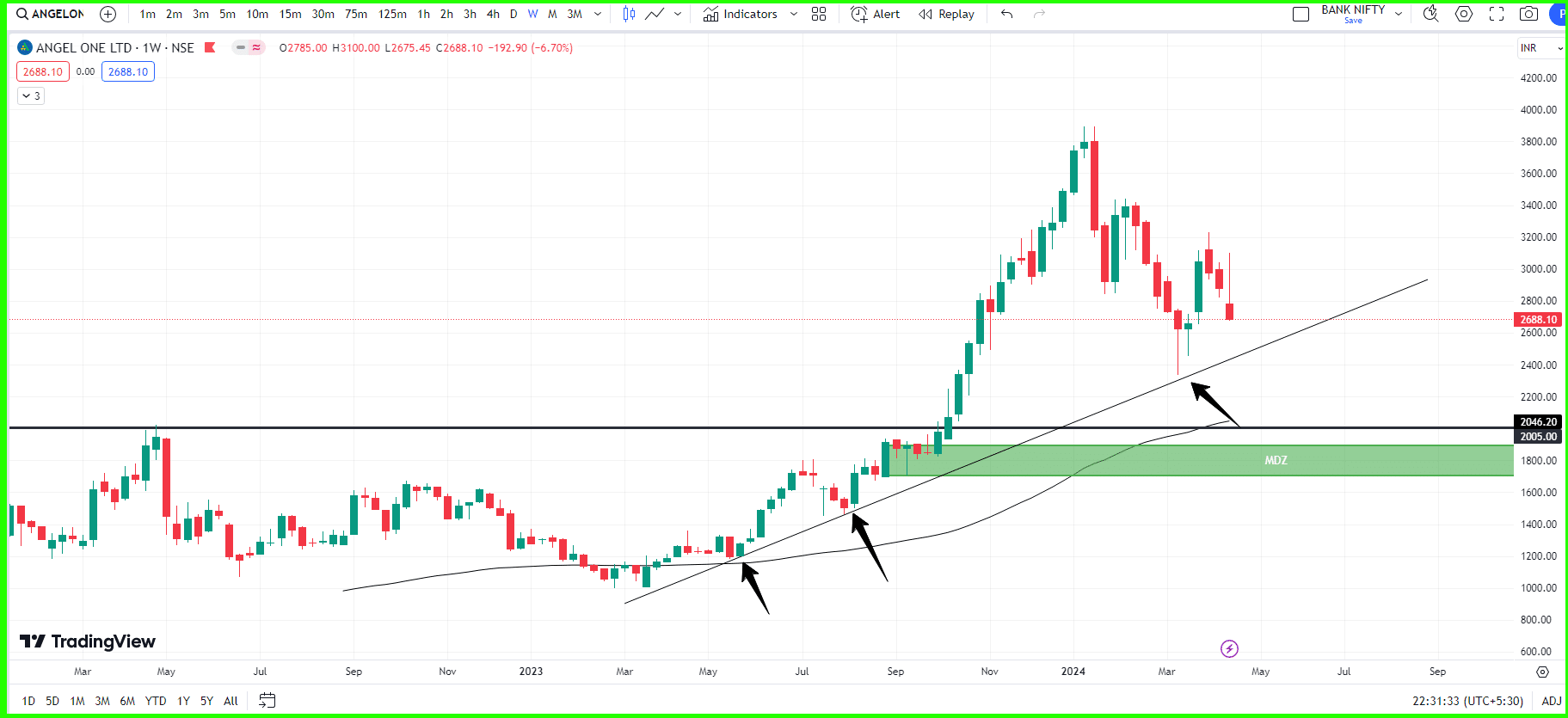
Task: Set date range to 5Y
Action: [x=206, y=701]
